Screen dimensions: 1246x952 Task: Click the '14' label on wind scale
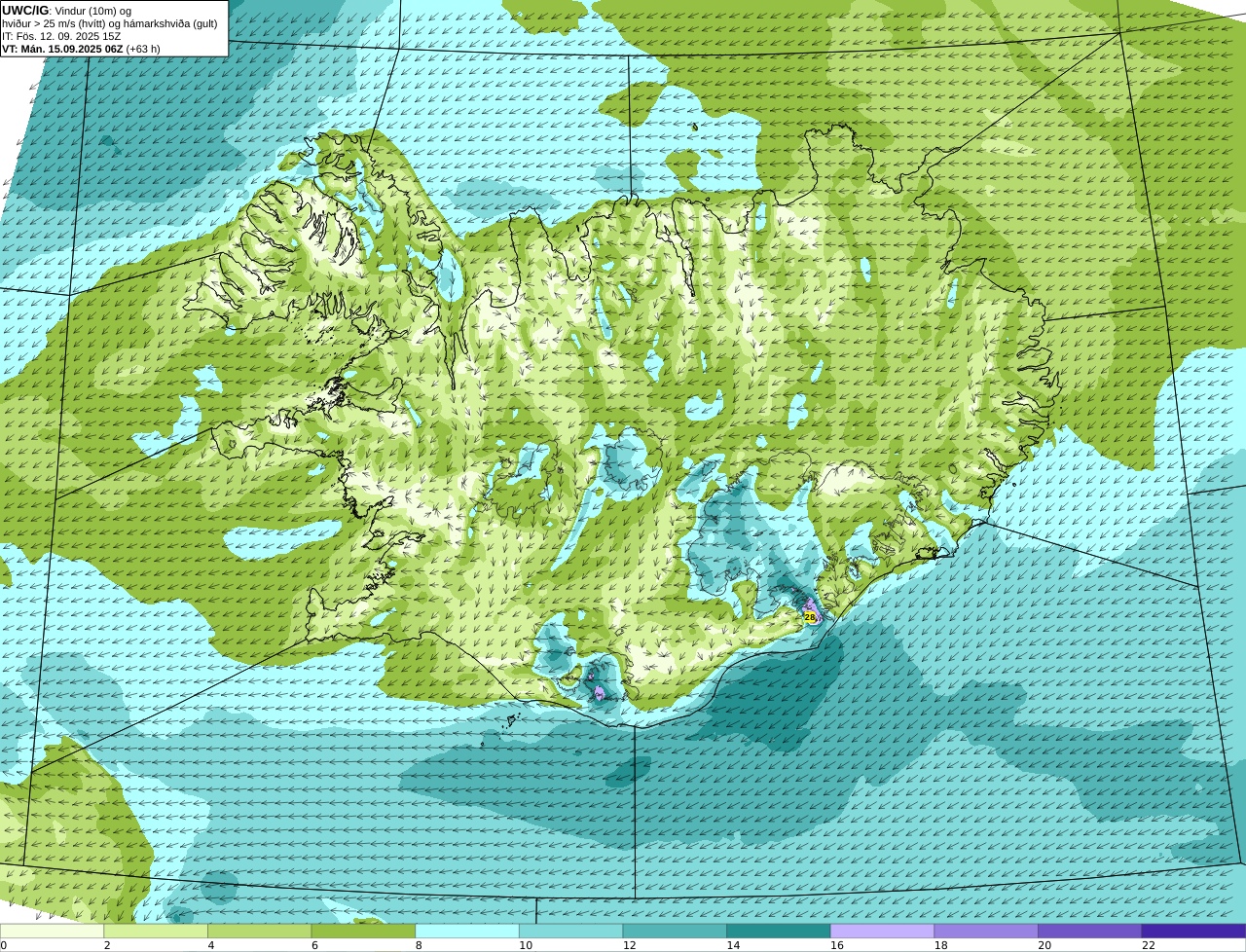733,945
